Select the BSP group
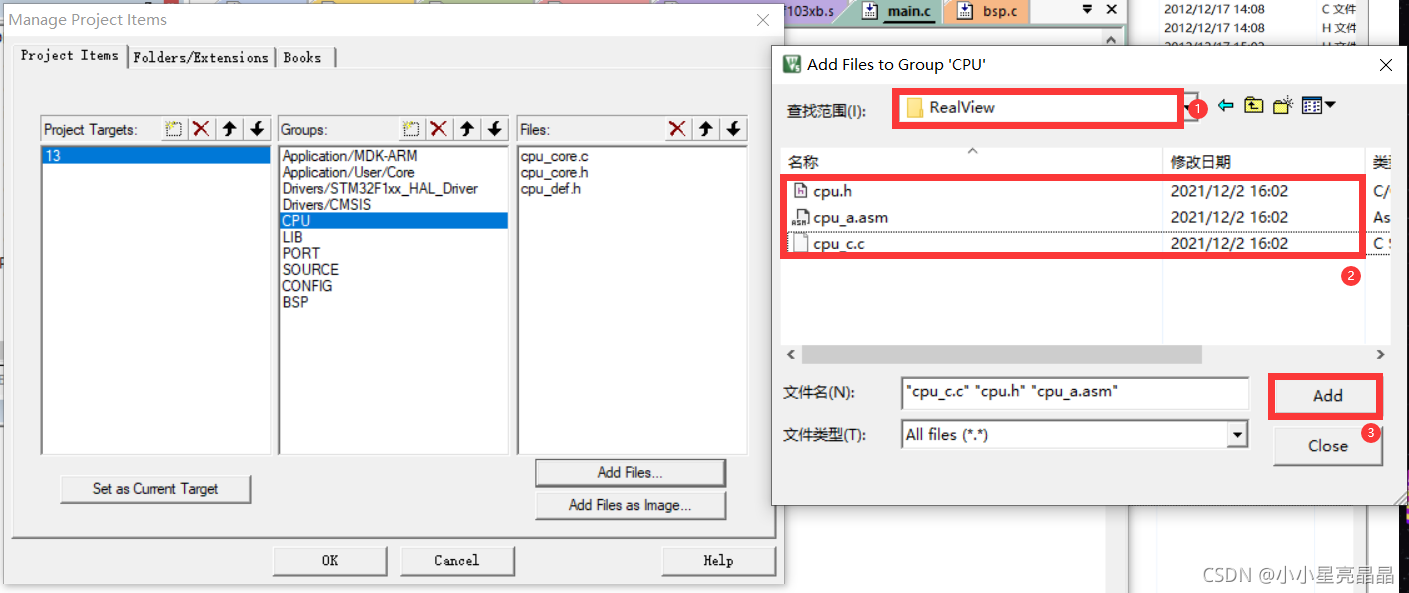Image resolution: width=1409 pixels, height=593 pixels. (295, 301)
